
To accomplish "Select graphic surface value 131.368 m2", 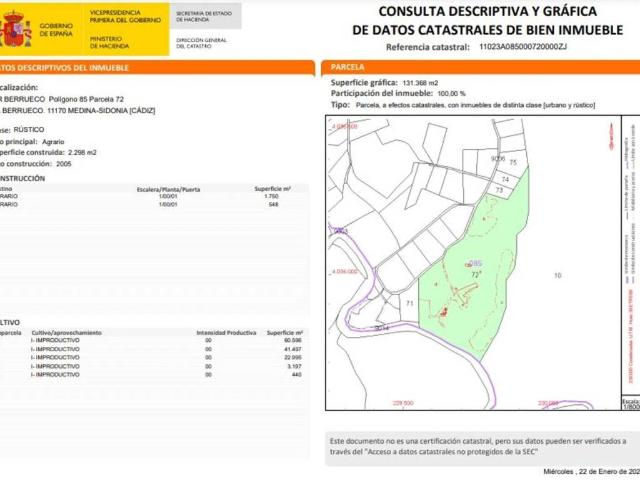I will (x=420, y=83).
